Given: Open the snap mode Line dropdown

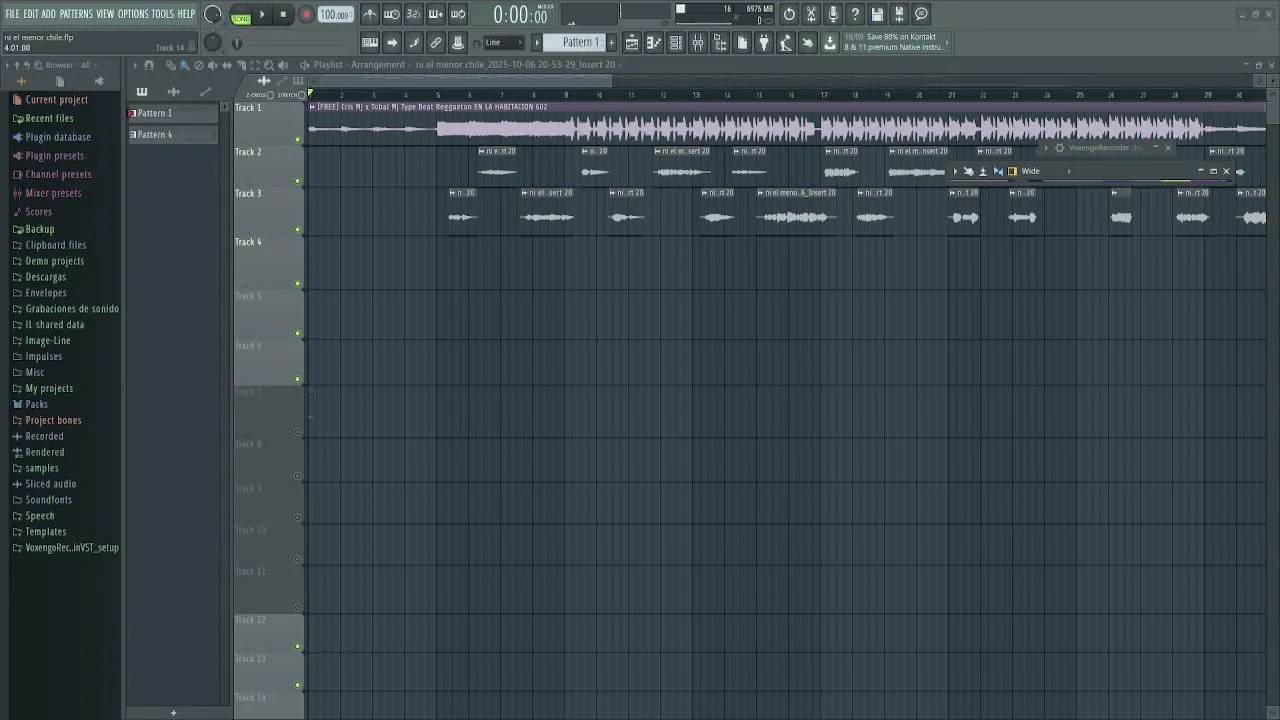Looking at the screenshot, I should (x=504, y=42).
